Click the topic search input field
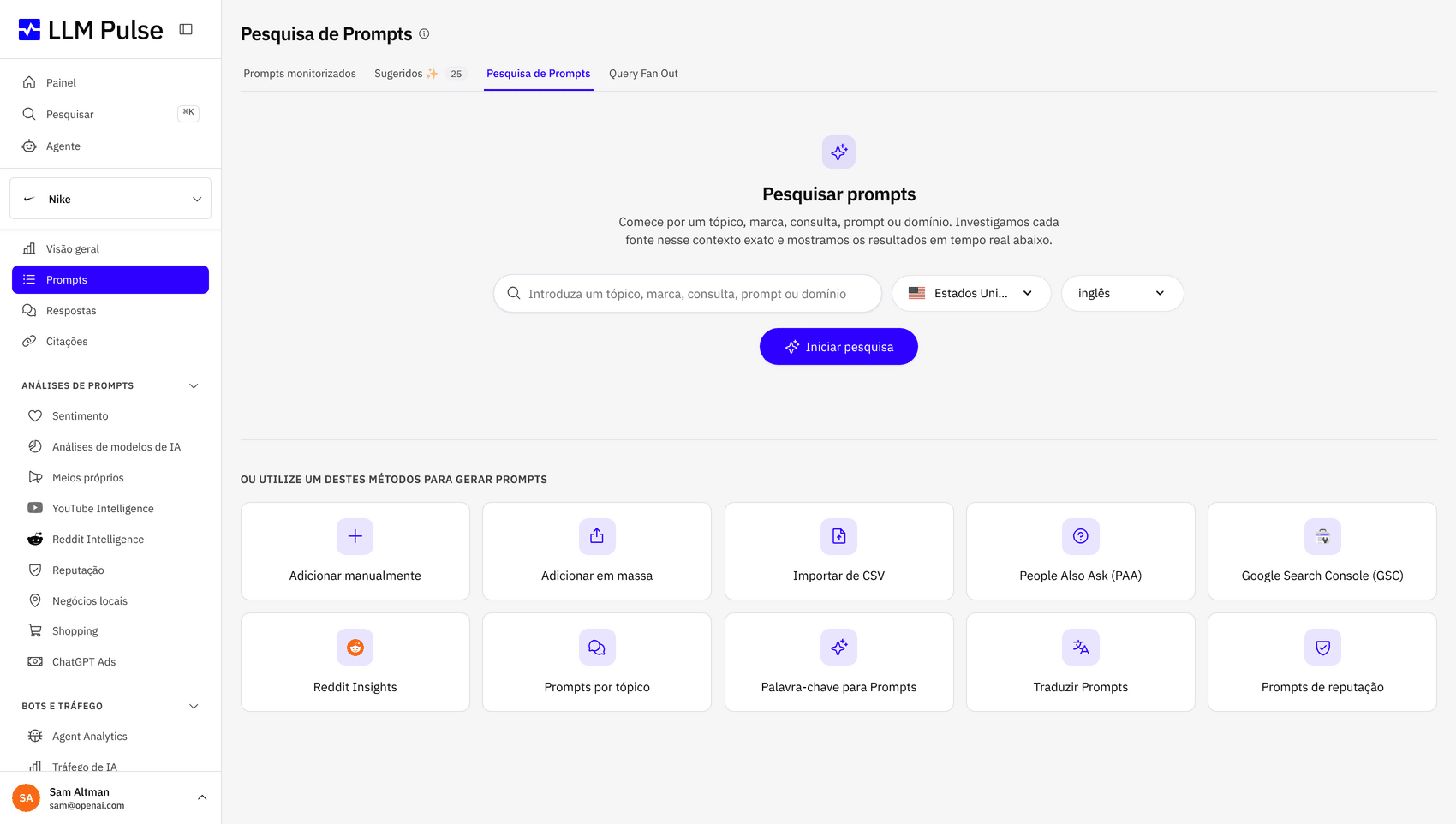This screenshot has height=824, width=1456. 688,293
